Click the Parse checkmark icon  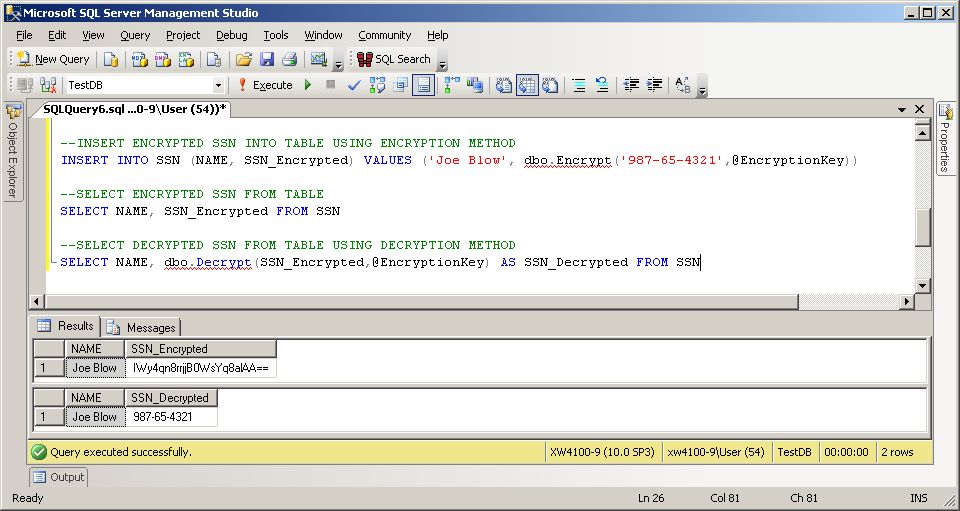pos(353,85)
